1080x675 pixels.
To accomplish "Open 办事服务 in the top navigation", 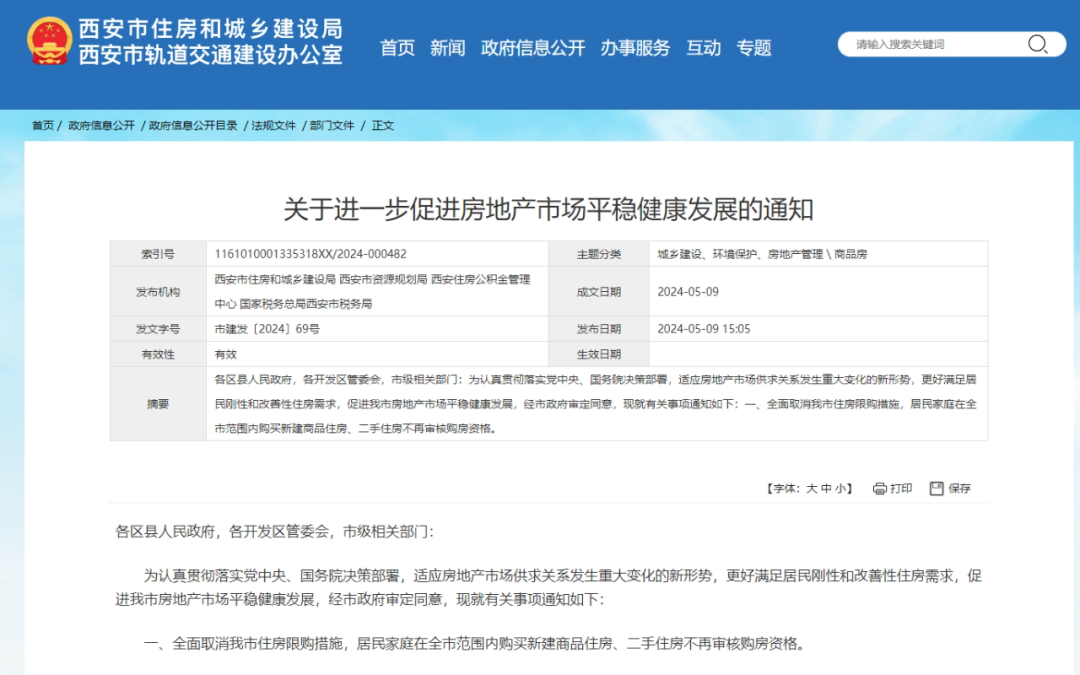I will 635,48.
